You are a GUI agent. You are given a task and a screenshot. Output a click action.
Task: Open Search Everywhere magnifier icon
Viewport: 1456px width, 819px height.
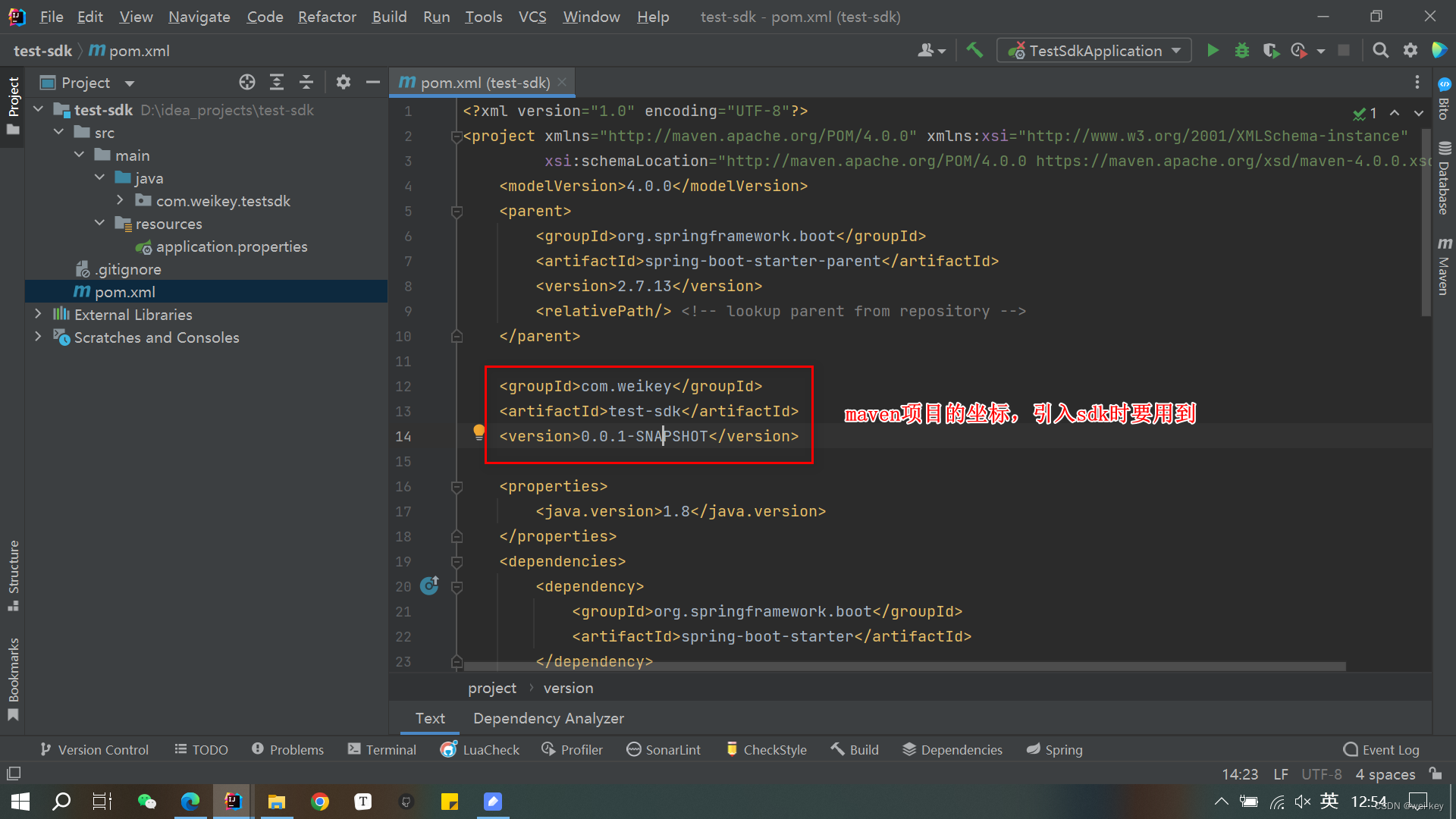pyautogui.click(x=1381, y=51)
